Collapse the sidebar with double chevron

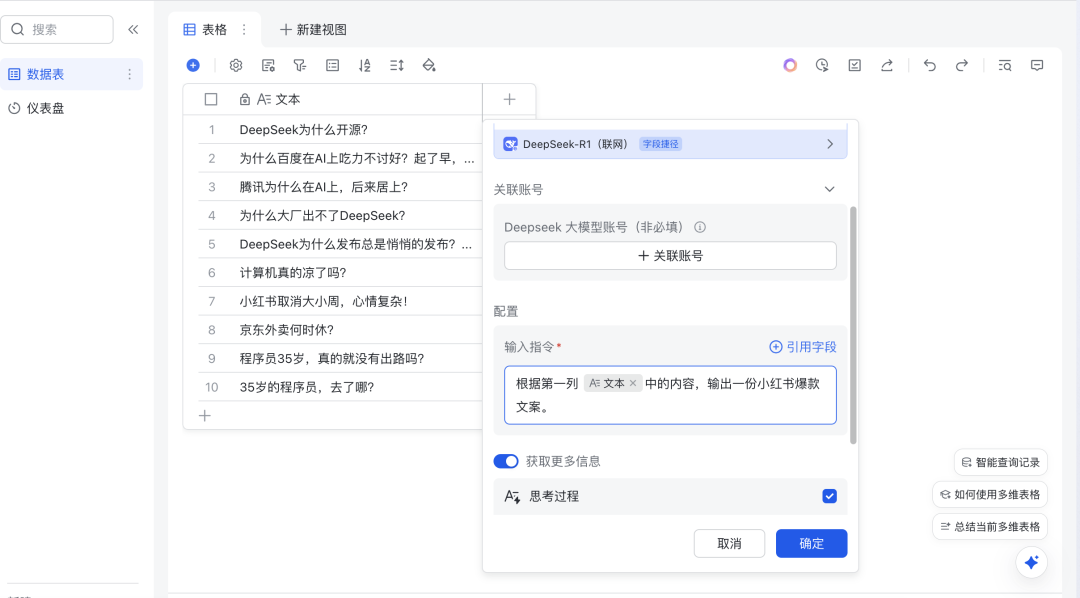[133, 30]
